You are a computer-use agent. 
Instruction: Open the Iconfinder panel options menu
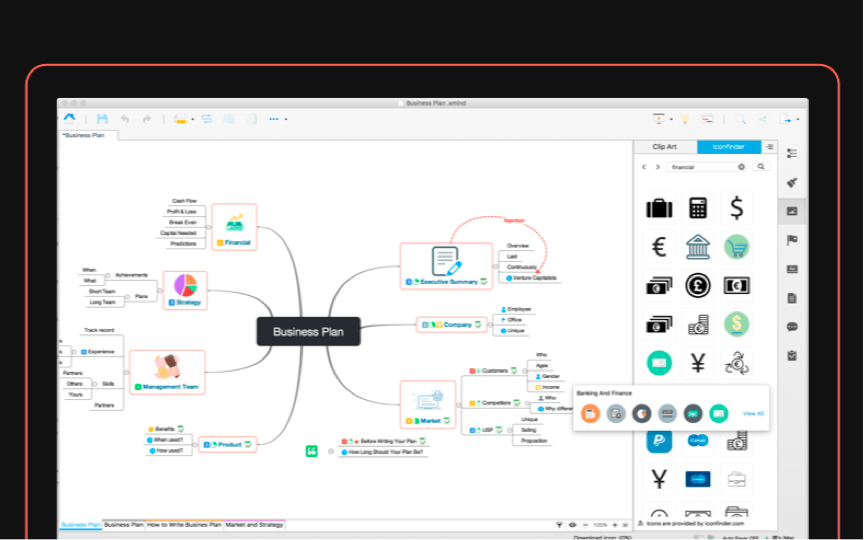[769, 147]
